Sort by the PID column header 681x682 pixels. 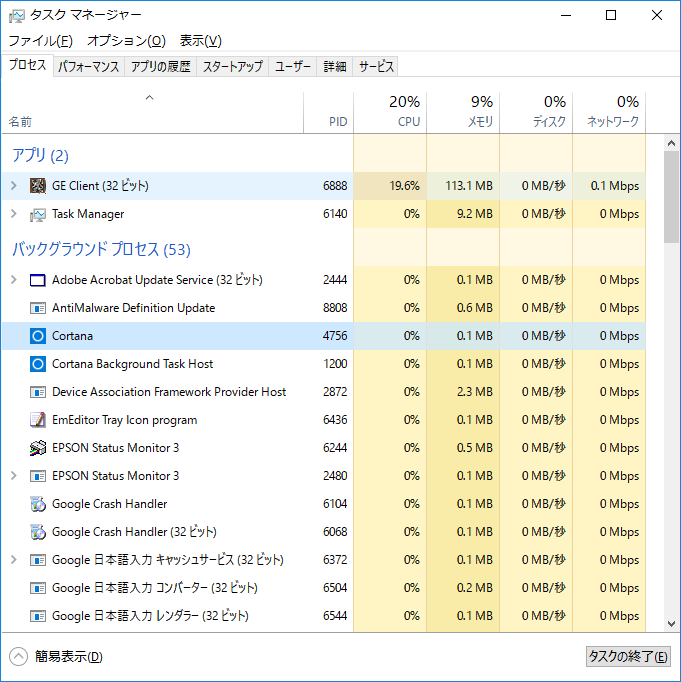[328, 112]
